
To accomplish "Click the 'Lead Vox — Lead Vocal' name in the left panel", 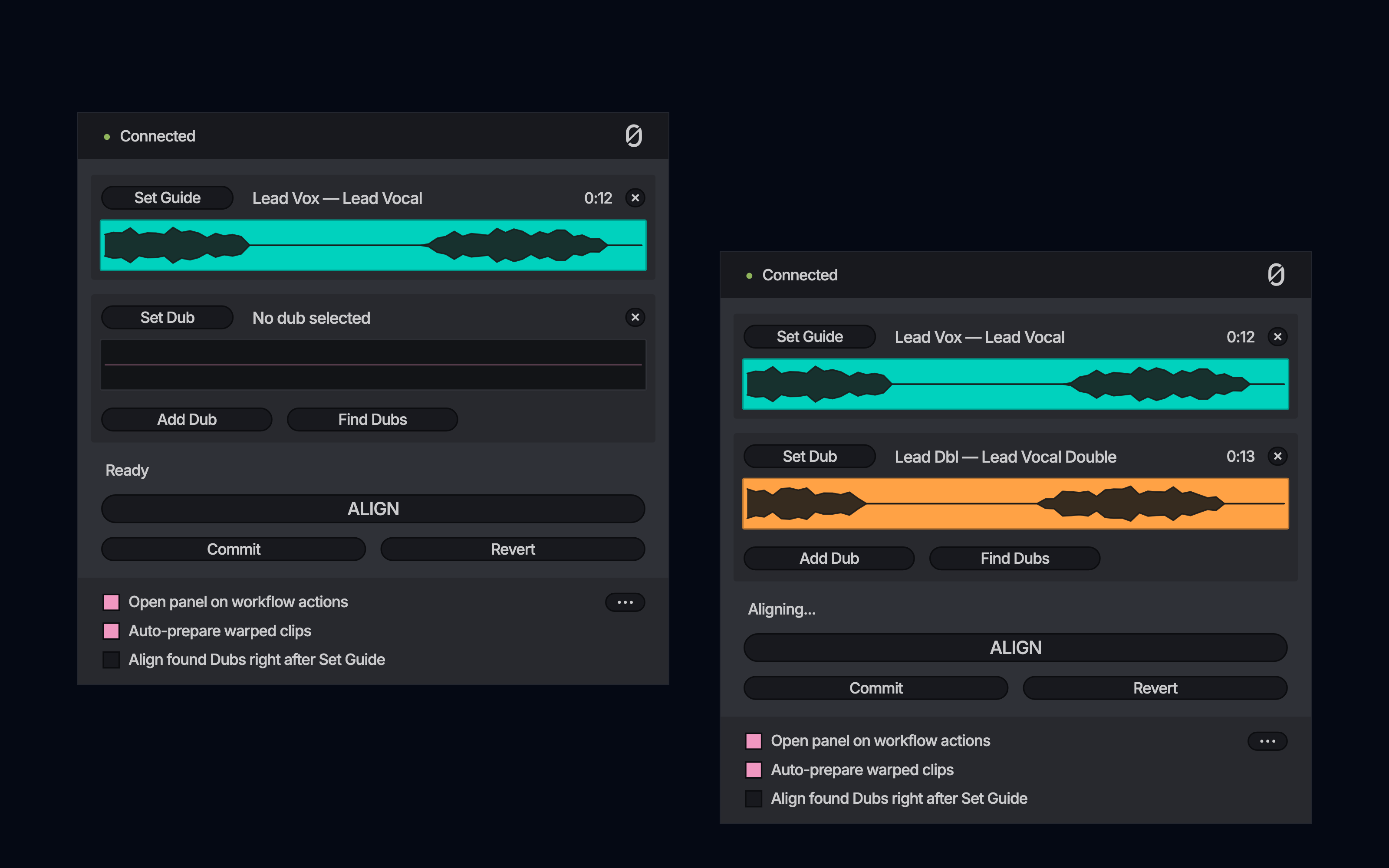I will click(337, 199).
